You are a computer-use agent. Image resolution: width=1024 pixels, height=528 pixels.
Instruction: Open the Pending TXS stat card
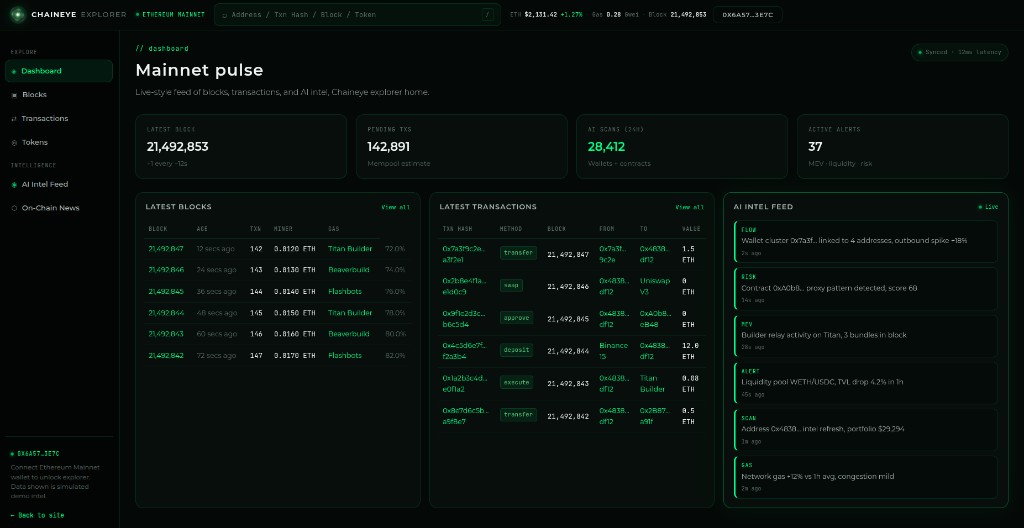(462, 146)
